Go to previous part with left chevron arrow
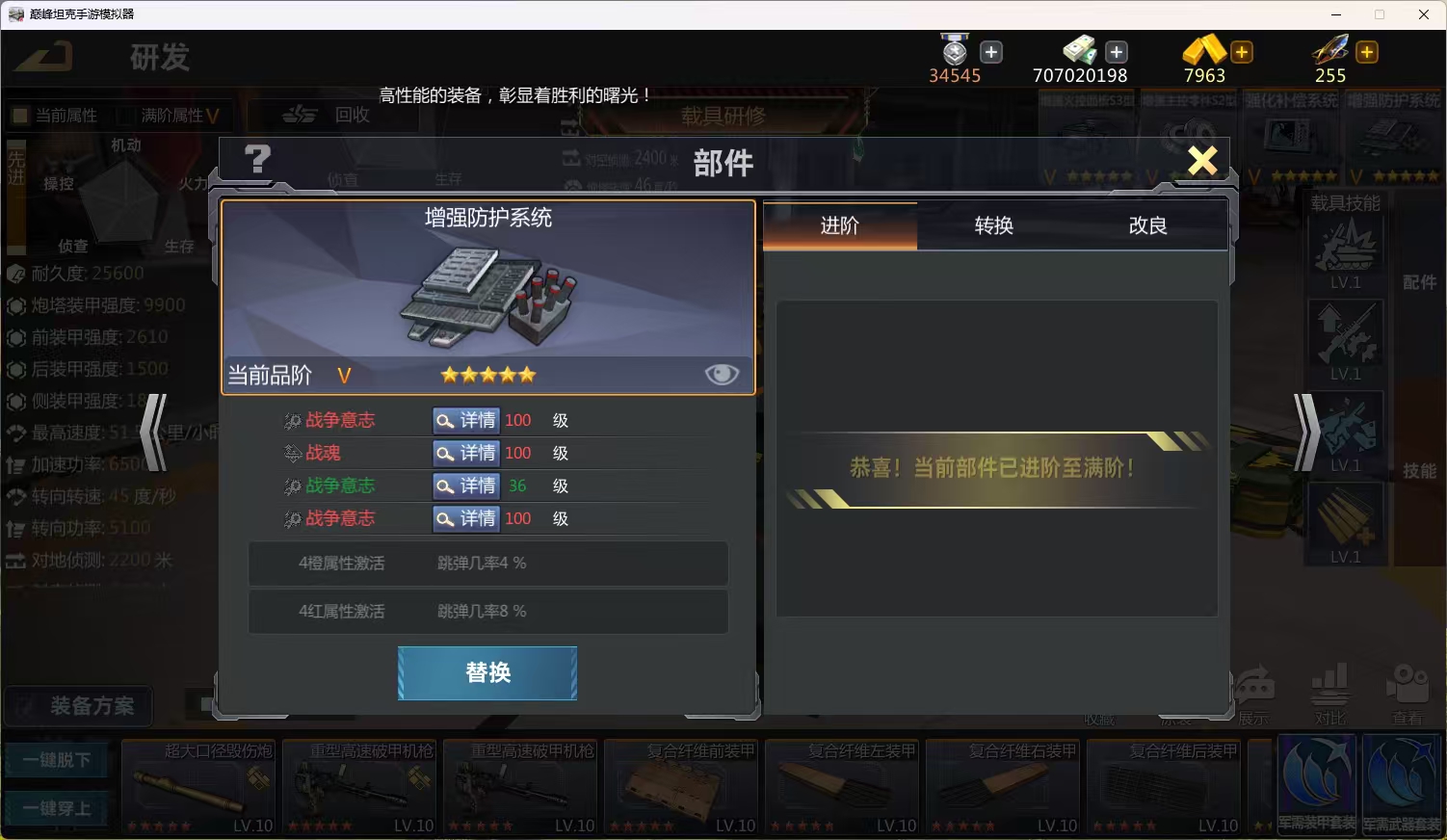 [154, 433]
